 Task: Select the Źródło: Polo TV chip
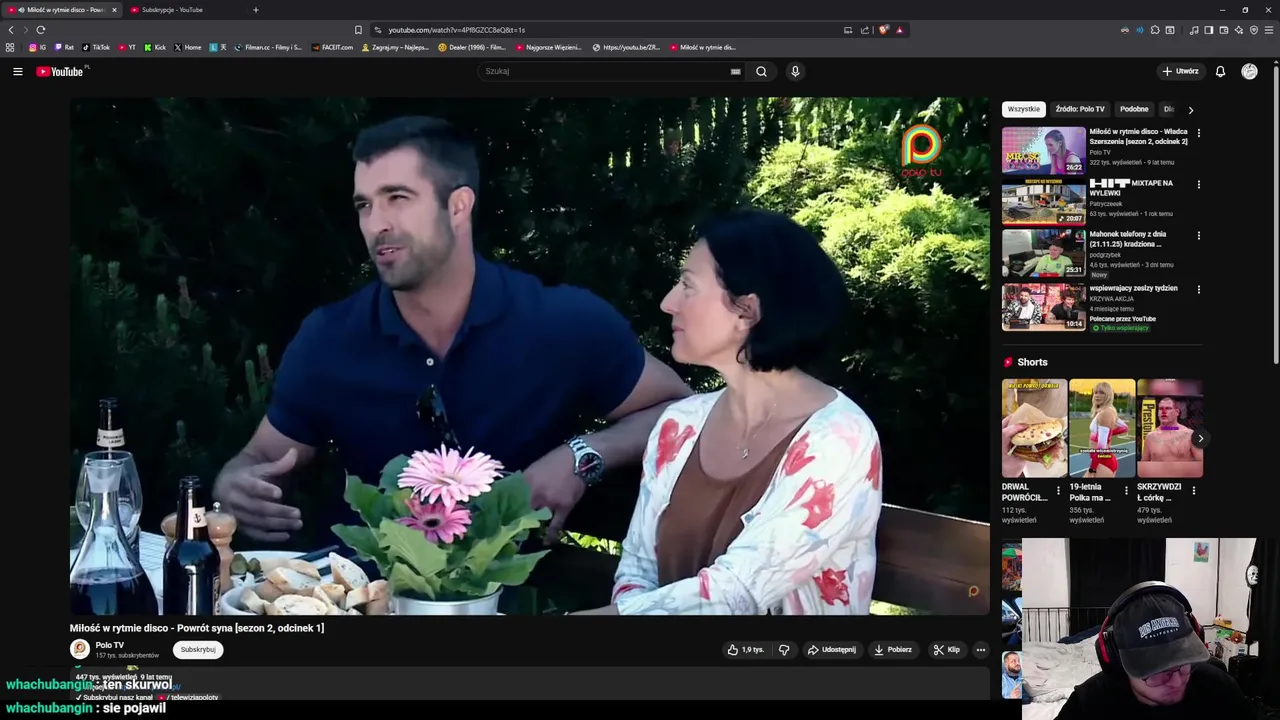coord(1080,109)
